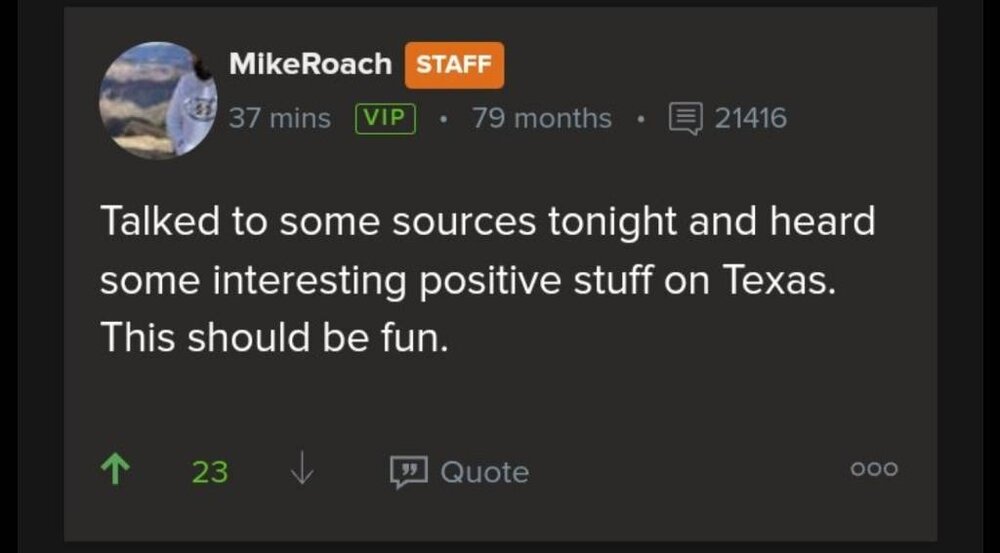Click the MikeRoach username
Image resolution: width=1000 pixels, height=553 pixels.
tap(310, 64)
